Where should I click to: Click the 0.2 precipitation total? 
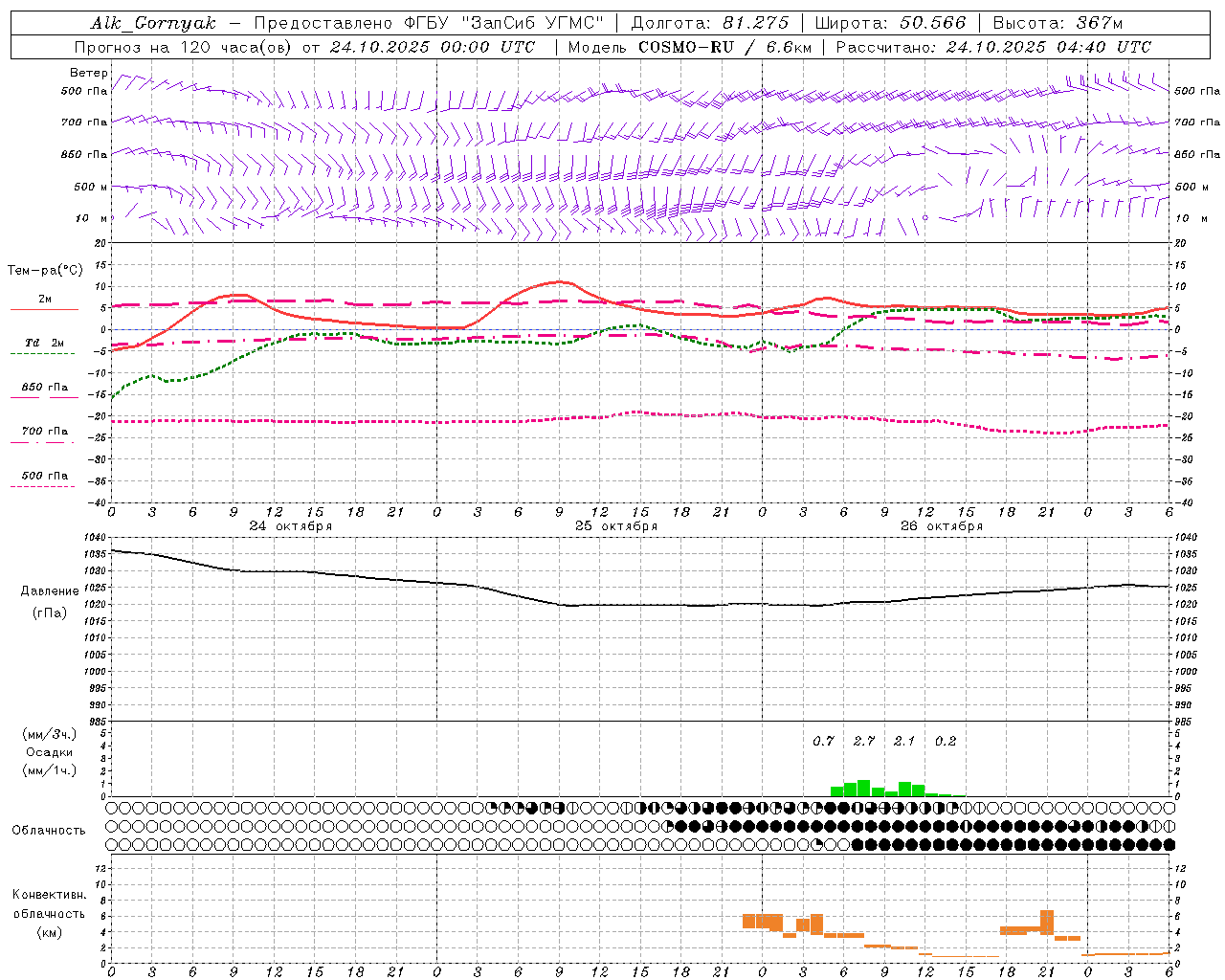click(x=946, y=742)
